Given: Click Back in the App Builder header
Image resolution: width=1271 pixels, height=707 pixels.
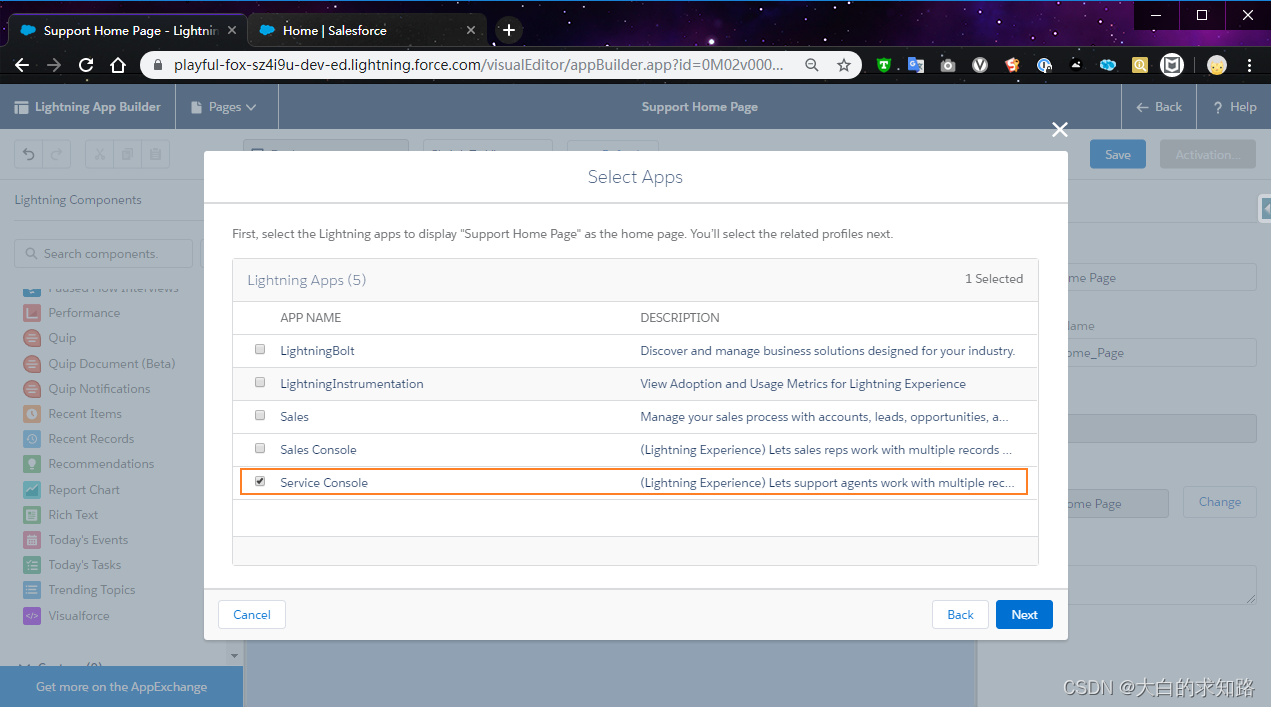Looking at the screenshot, I should [x=1159, y=107].
